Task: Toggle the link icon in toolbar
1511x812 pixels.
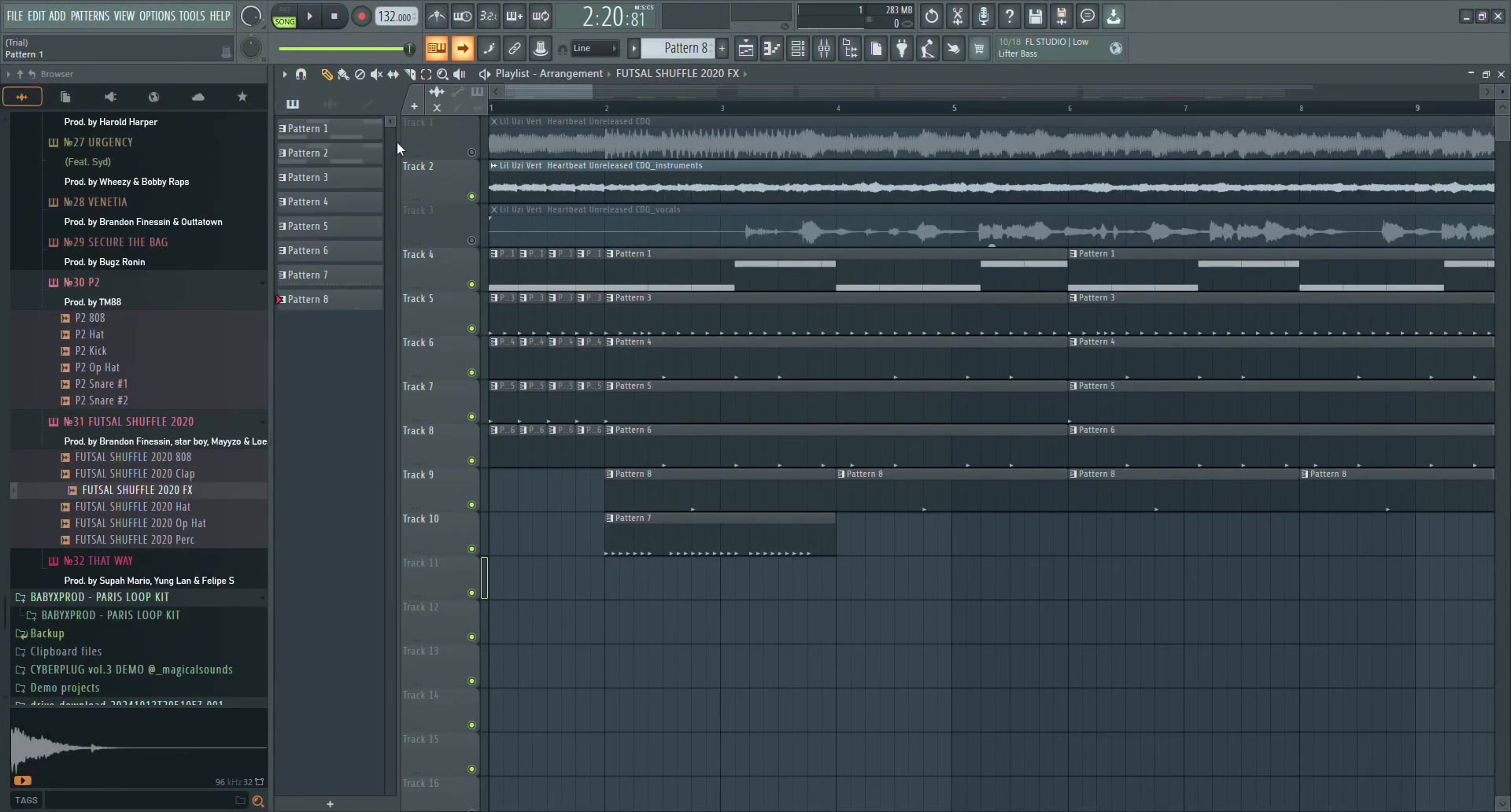Action: click(515, 49)
